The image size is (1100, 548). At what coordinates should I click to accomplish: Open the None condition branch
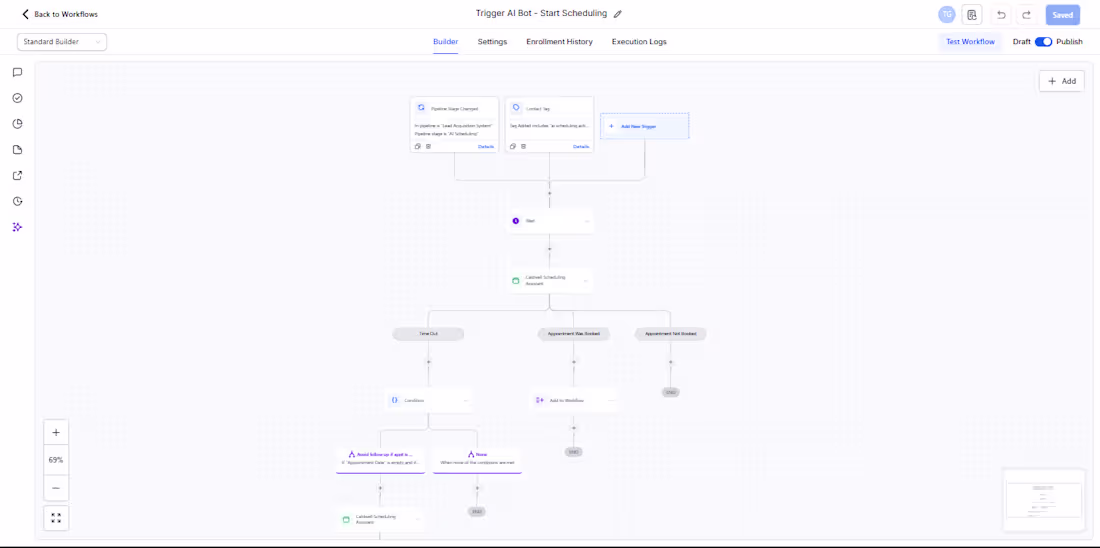coord(477,458)
